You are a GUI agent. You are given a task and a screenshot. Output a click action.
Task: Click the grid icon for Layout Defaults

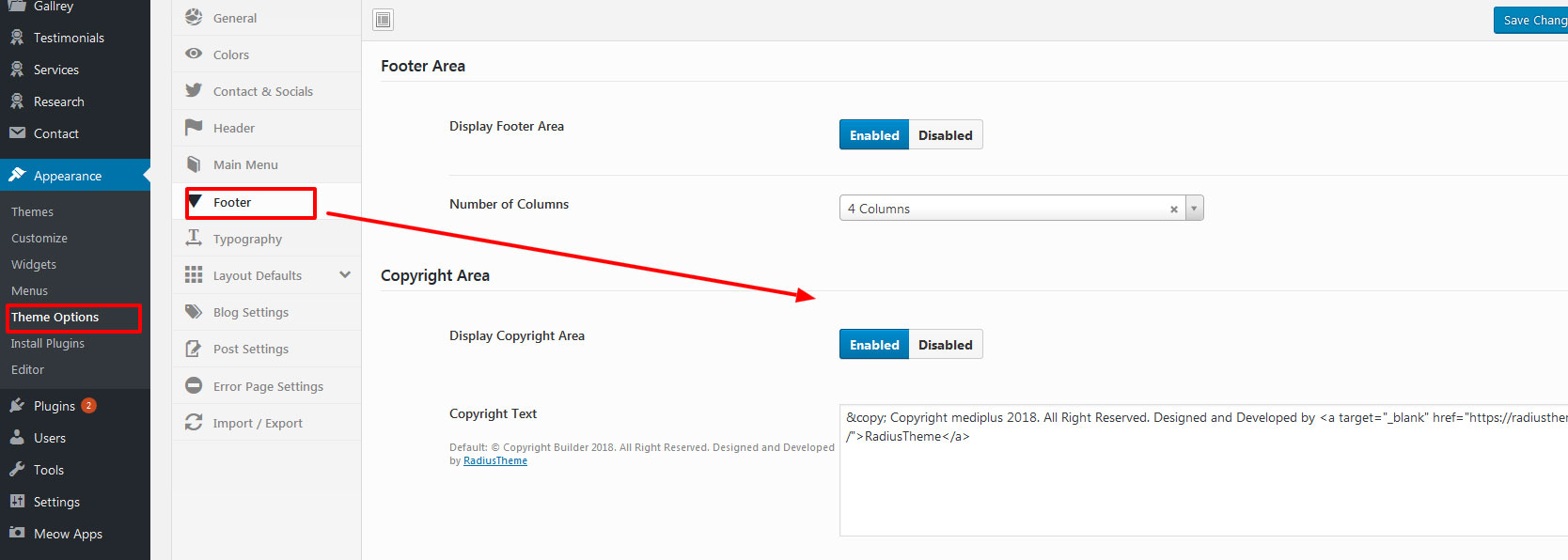(x=194, y=274)
